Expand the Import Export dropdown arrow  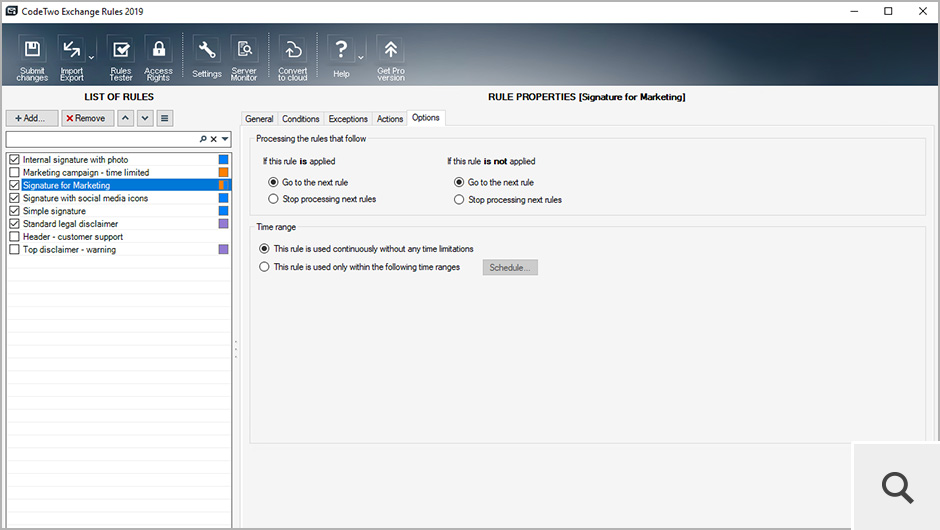click(91, 58)
